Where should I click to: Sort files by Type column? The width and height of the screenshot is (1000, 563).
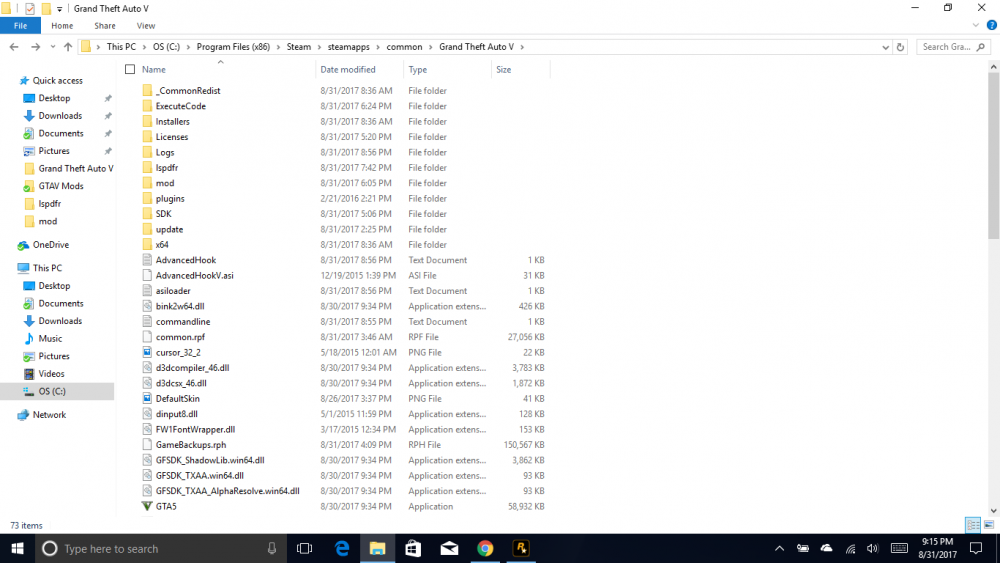[x=418, y=69]
